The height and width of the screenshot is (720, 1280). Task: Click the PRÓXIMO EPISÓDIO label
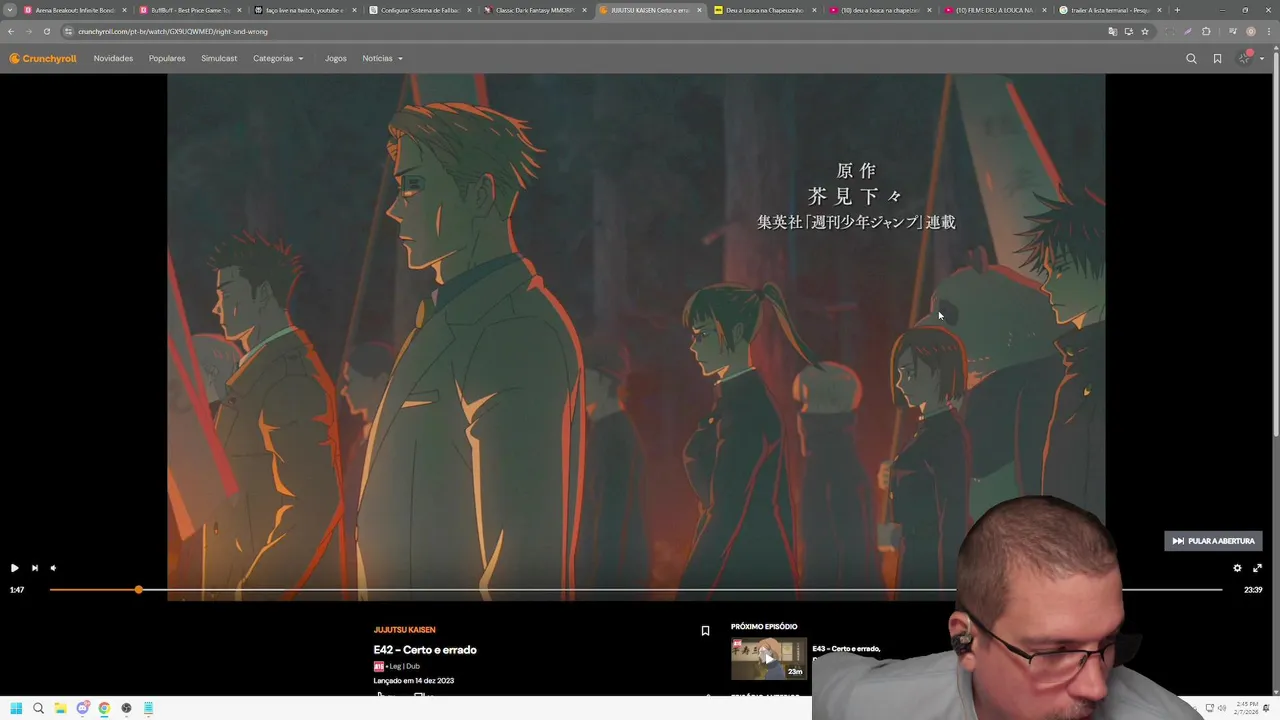click(x=764, y=627)
